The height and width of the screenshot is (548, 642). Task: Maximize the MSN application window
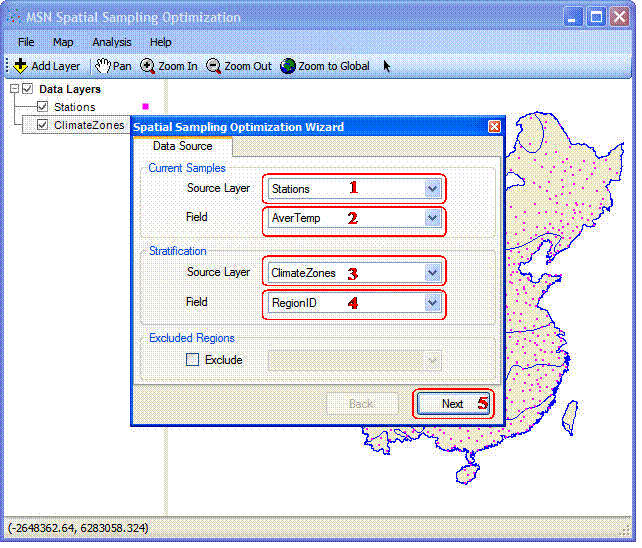pos(596,17)
